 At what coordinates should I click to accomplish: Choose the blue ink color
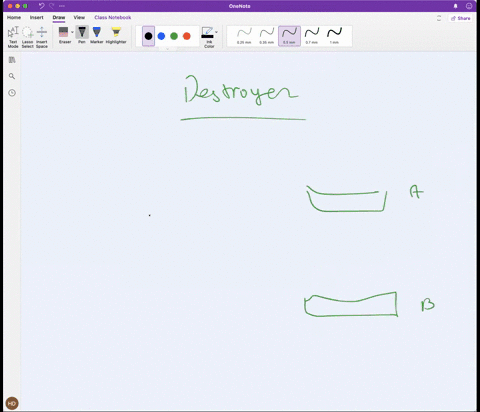[x=161, y=36]
